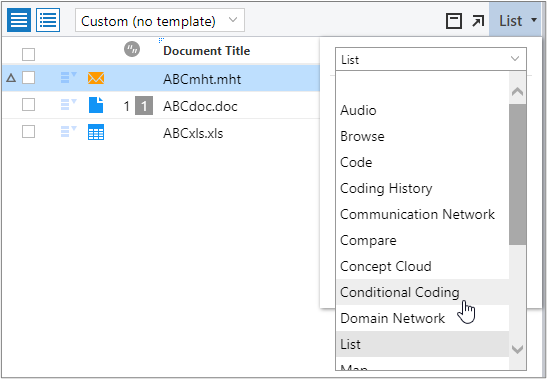Image resolution: width=547 pixels, height=379 pixels.
Task: Click the gray comment count badge on ABCdoc.doc
Action: coord(144,105)
